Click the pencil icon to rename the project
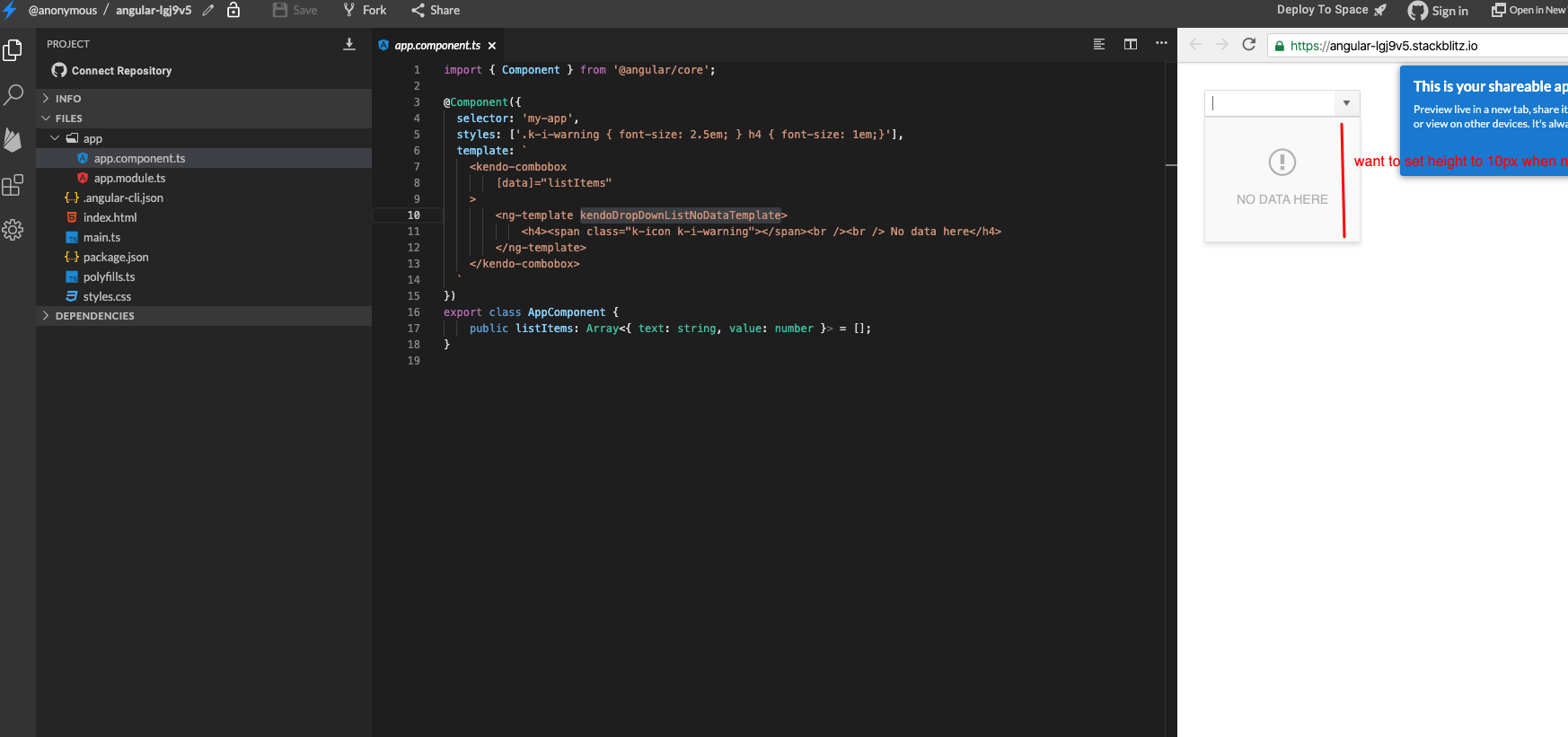 point(208,11)
